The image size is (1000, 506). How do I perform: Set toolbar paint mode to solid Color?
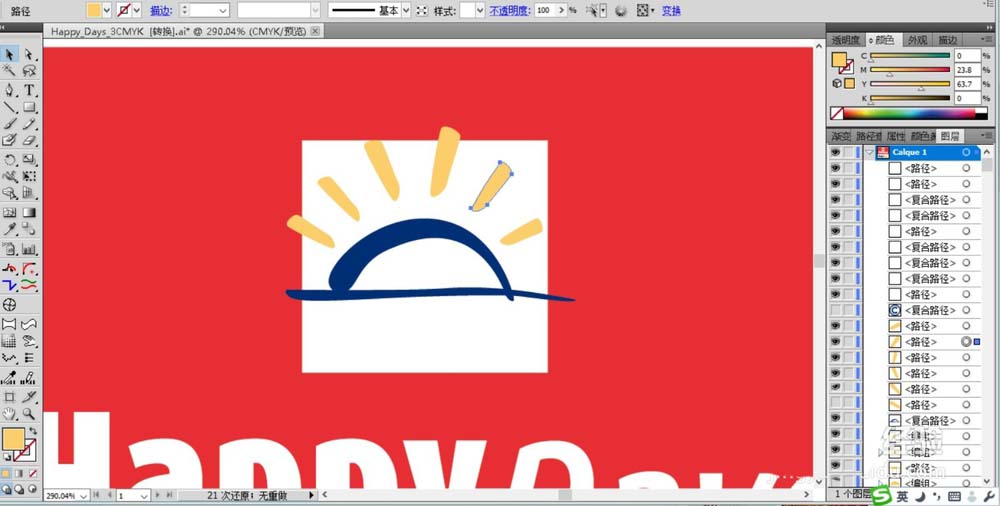pyautogui.click(x=6, y=473)
